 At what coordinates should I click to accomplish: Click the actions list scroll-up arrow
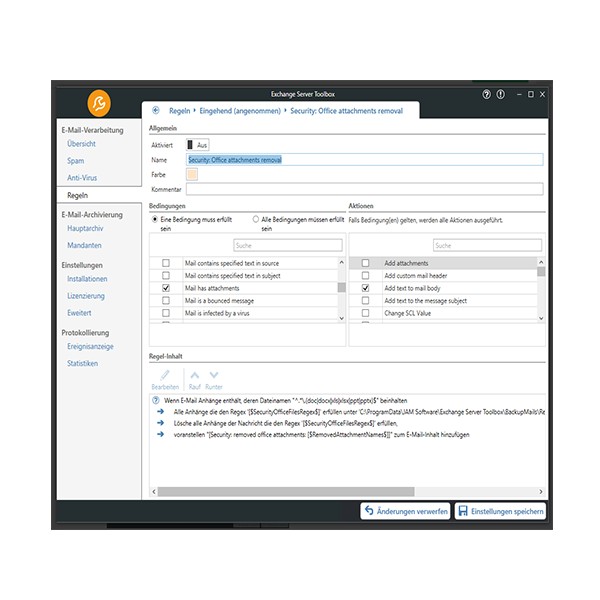(541, 262)
